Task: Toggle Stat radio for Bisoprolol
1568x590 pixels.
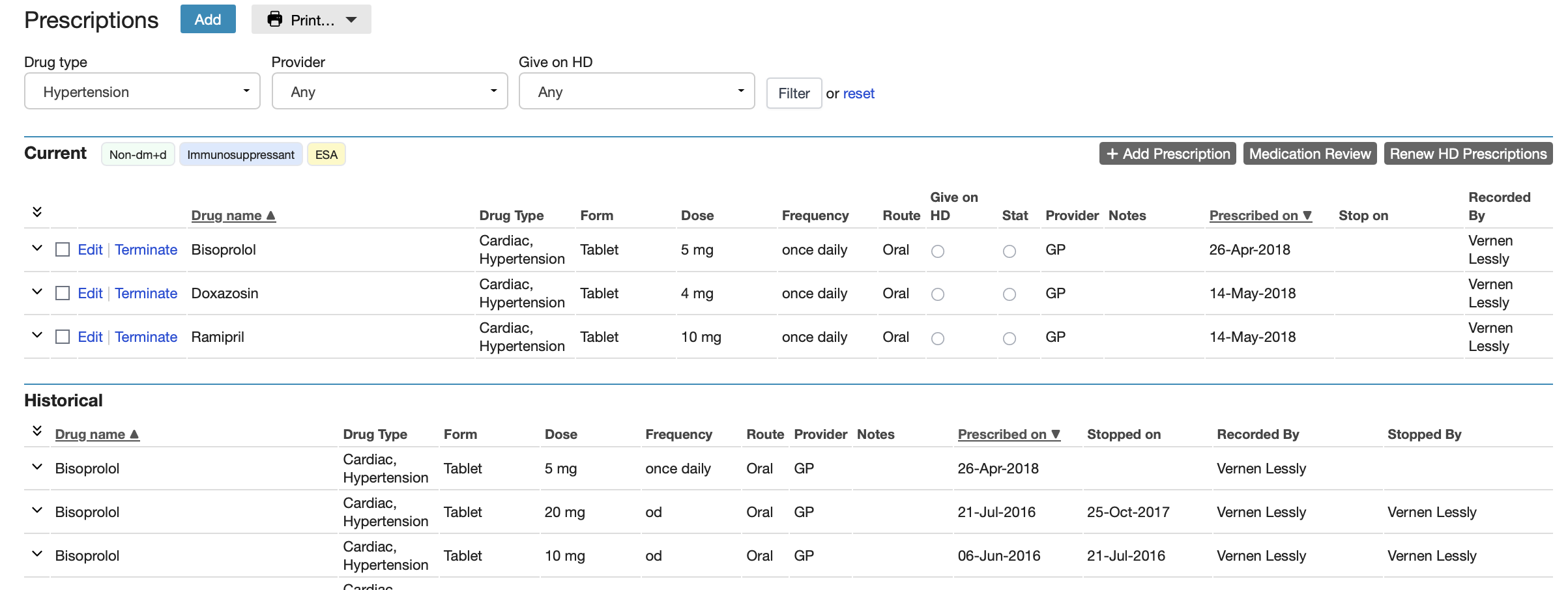Action: pos(1009,251)
